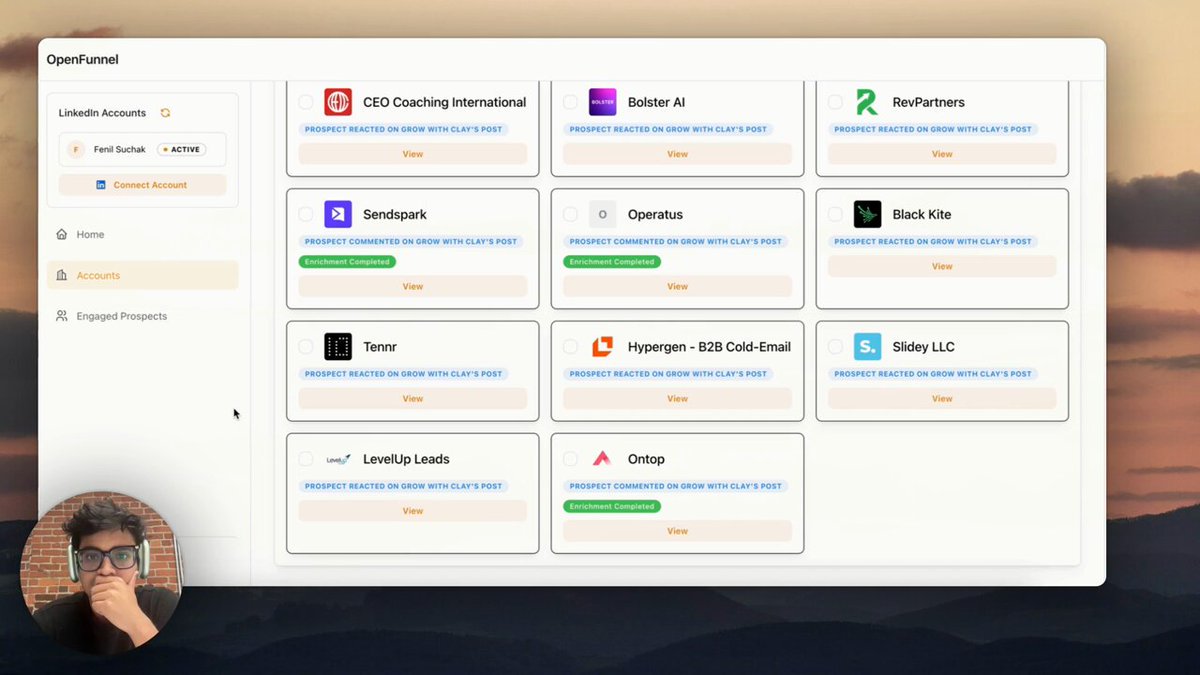Click the CEO Coaching International logo icon
This screenshot has width=1200, height=675.
tap(338, 102)
